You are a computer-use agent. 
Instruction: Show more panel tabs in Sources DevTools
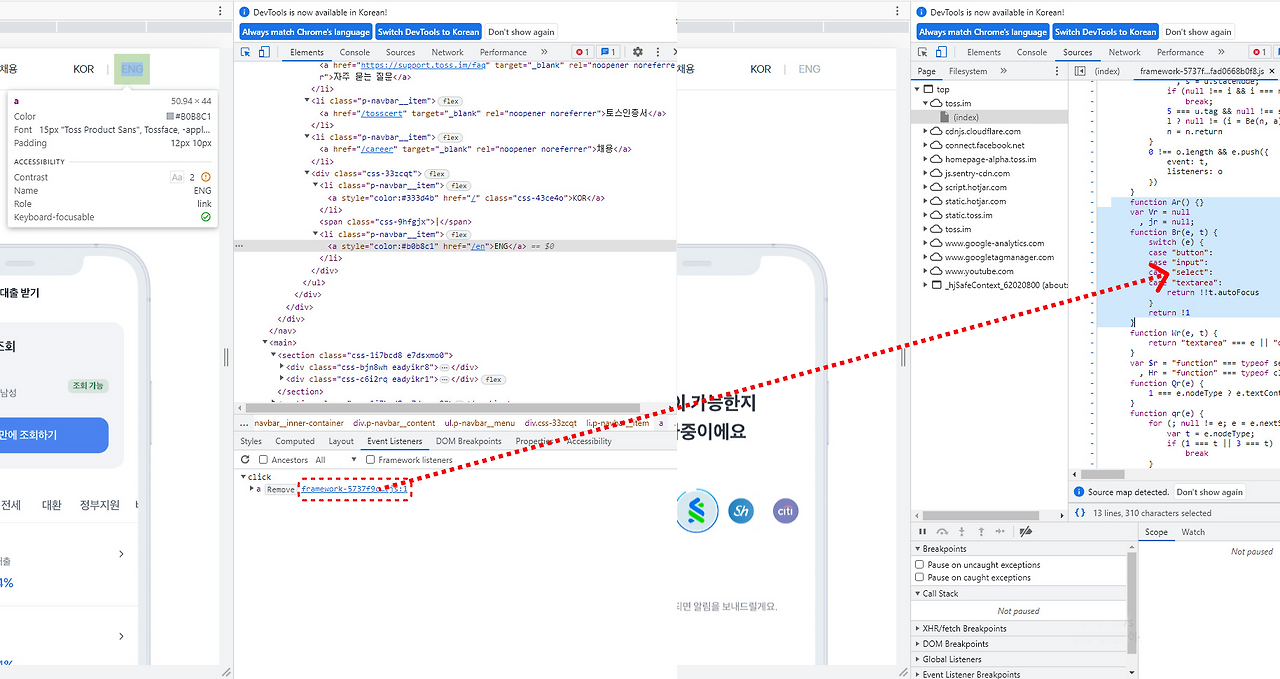click(1221, 52)
